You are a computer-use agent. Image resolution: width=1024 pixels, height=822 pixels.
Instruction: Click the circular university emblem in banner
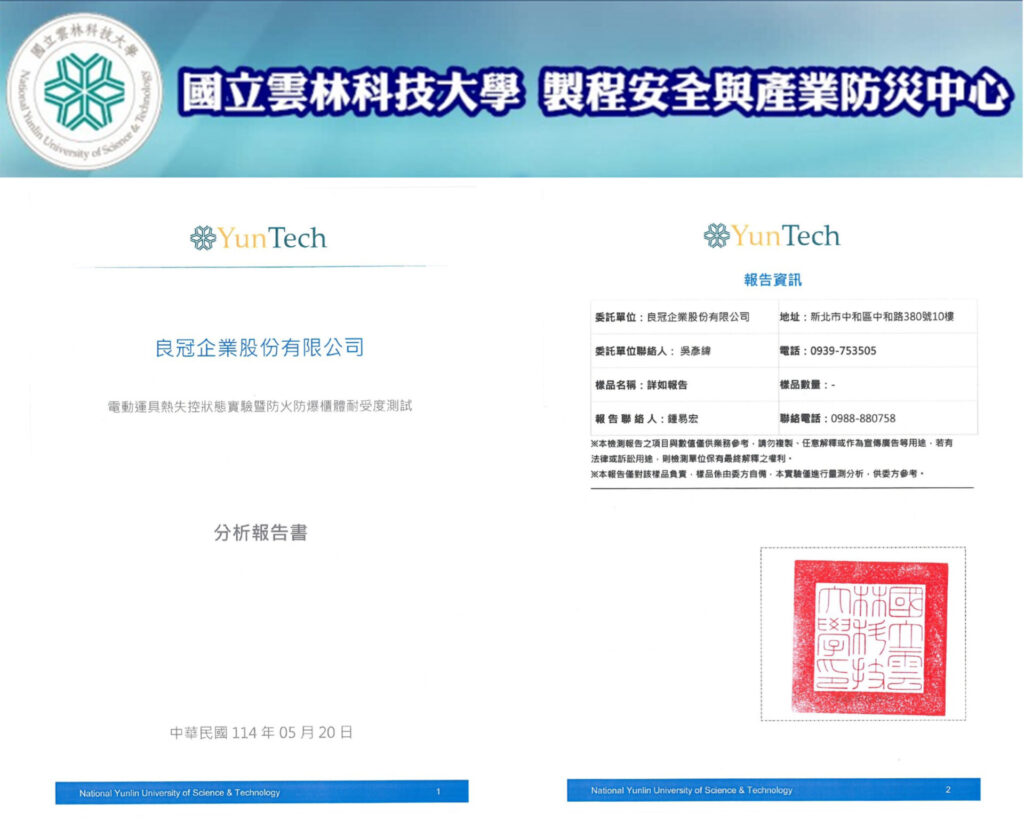84,91
